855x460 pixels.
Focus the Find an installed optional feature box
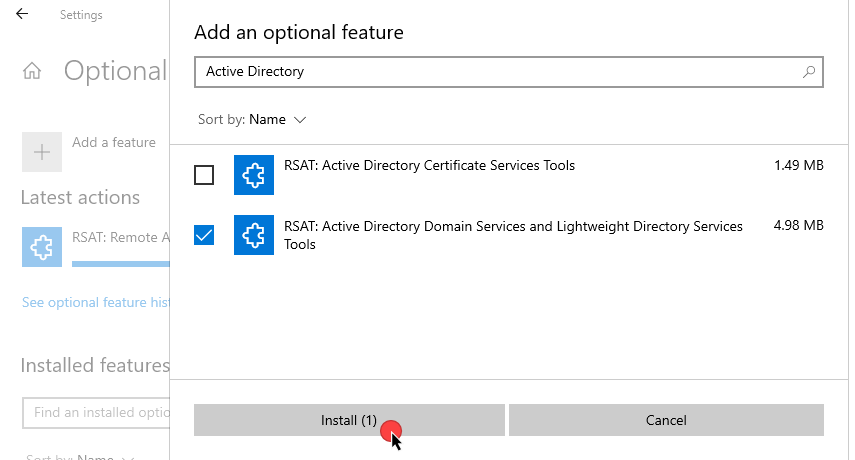(96, 412)
